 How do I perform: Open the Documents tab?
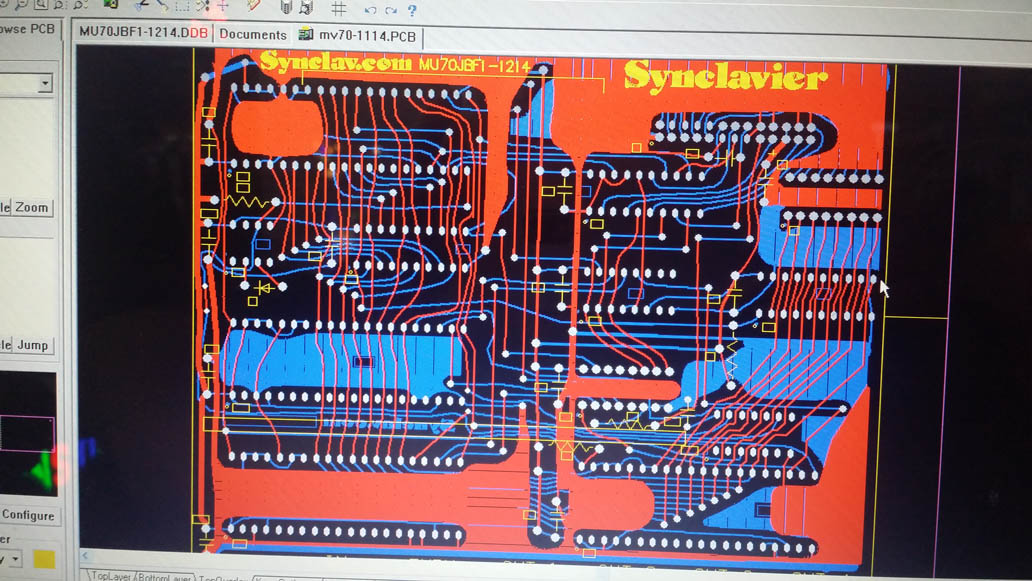[x=253, y=34]
